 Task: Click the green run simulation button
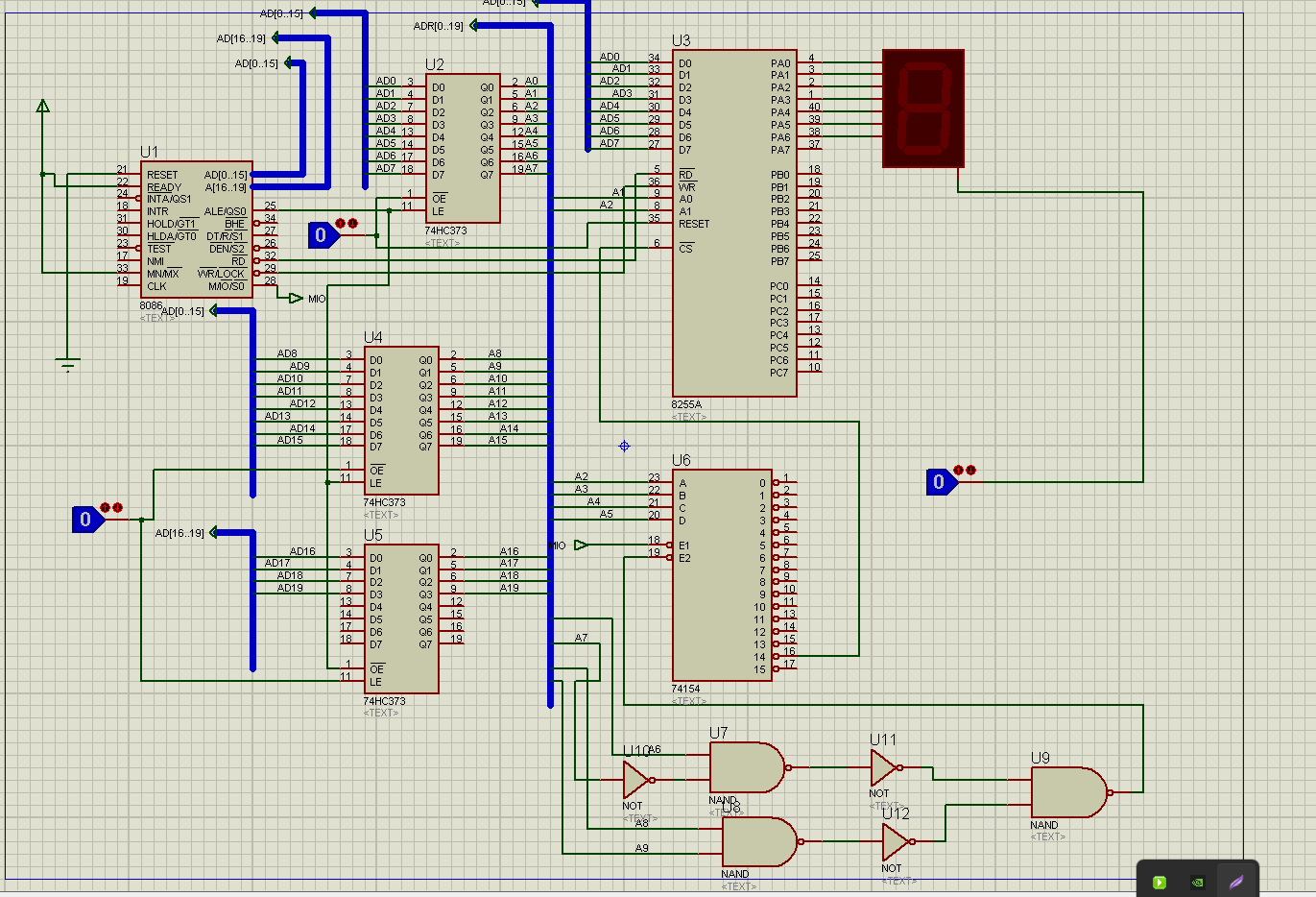[x=1160, y=882]
